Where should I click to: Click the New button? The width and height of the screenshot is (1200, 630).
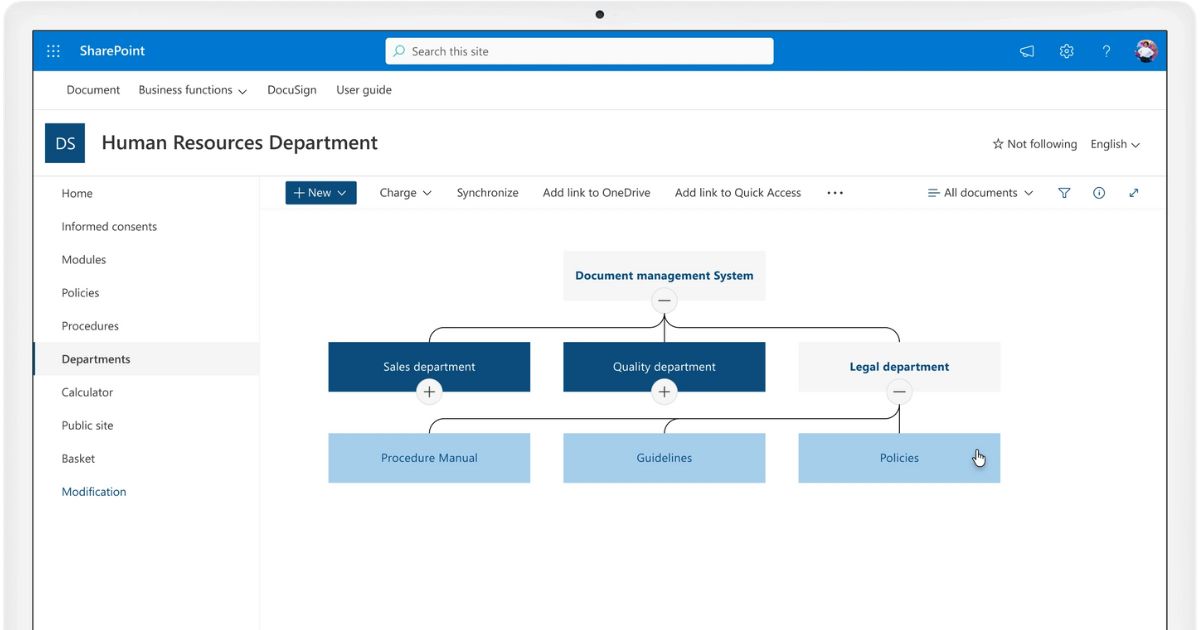pyautogui.click(x=320, y=193)
